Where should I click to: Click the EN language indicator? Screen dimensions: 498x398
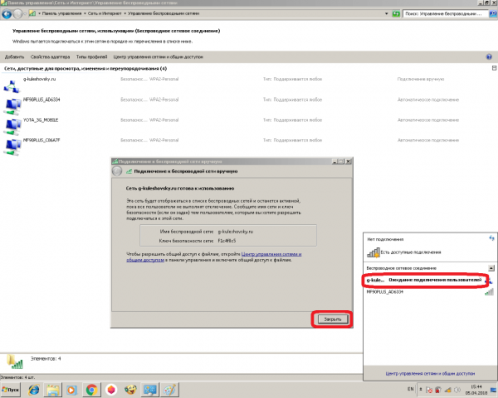pos(410,389)
